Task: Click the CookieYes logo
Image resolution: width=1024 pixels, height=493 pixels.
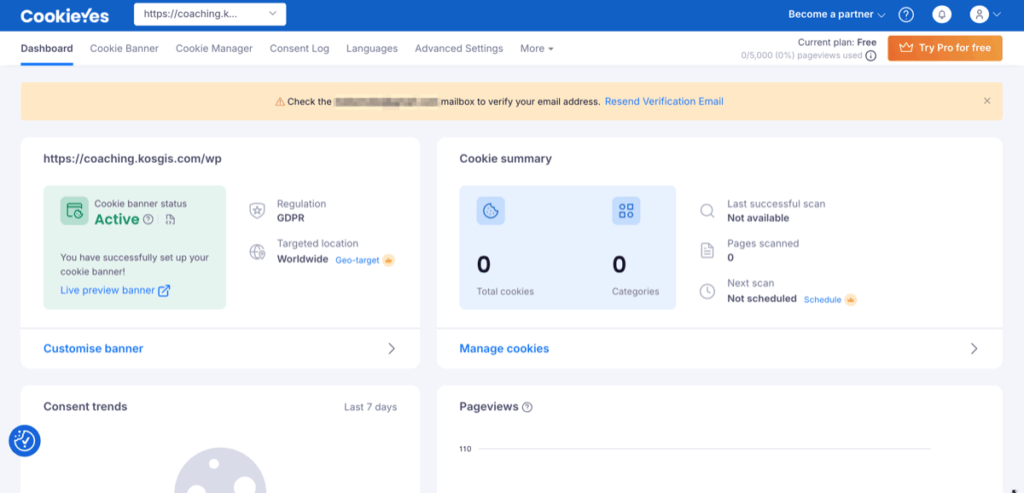Action: (x=65, y=16)
